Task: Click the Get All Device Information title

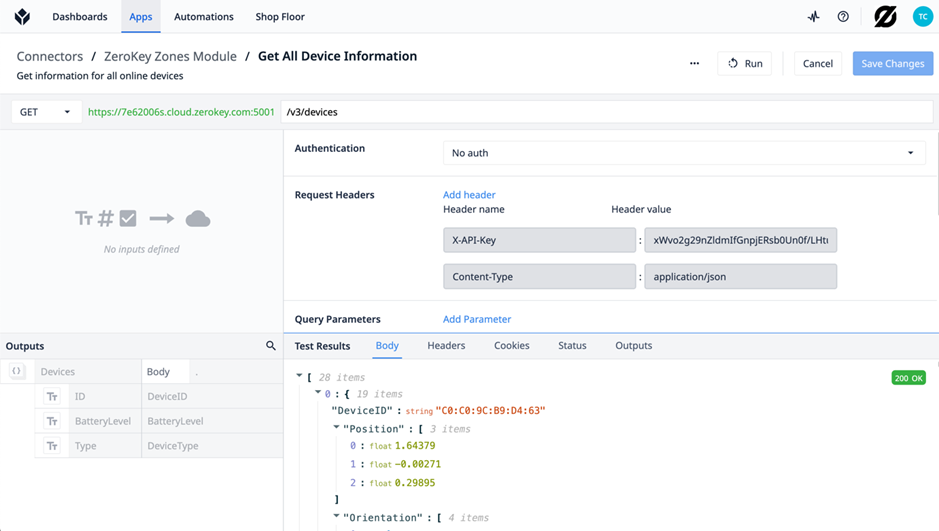Action: pos(337,56)
